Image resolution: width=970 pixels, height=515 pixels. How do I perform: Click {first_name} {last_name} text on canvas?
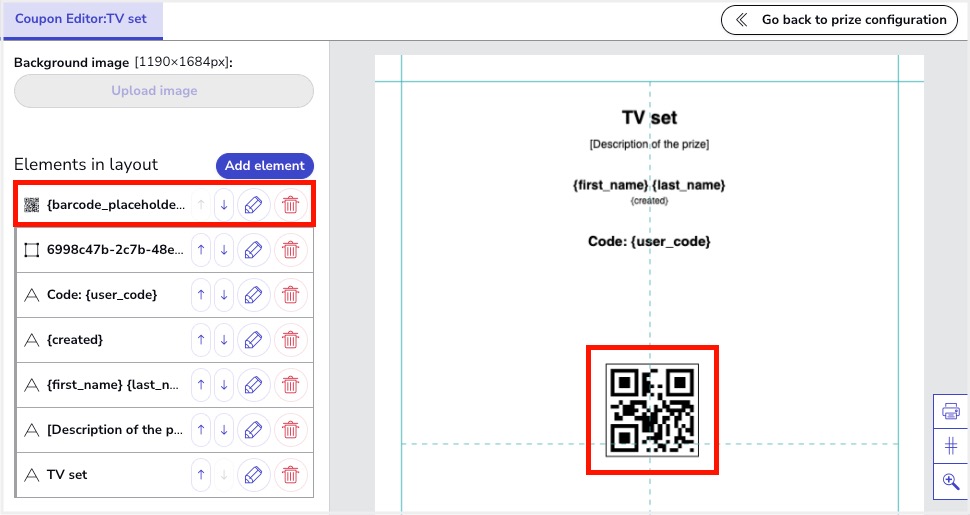[649, 185]
